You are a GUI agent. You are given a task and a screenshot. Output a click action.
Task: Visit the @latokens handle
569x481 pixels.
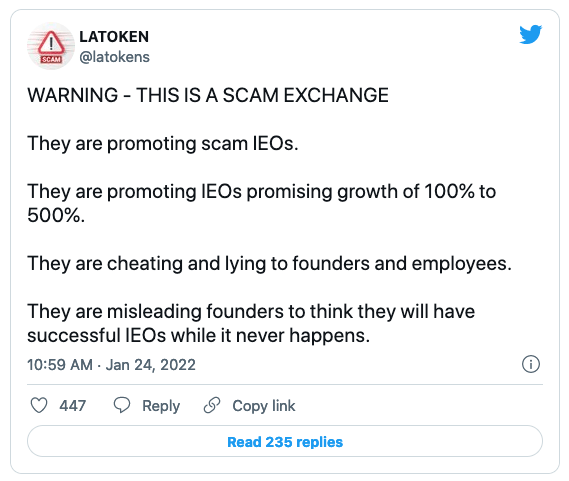114,57
